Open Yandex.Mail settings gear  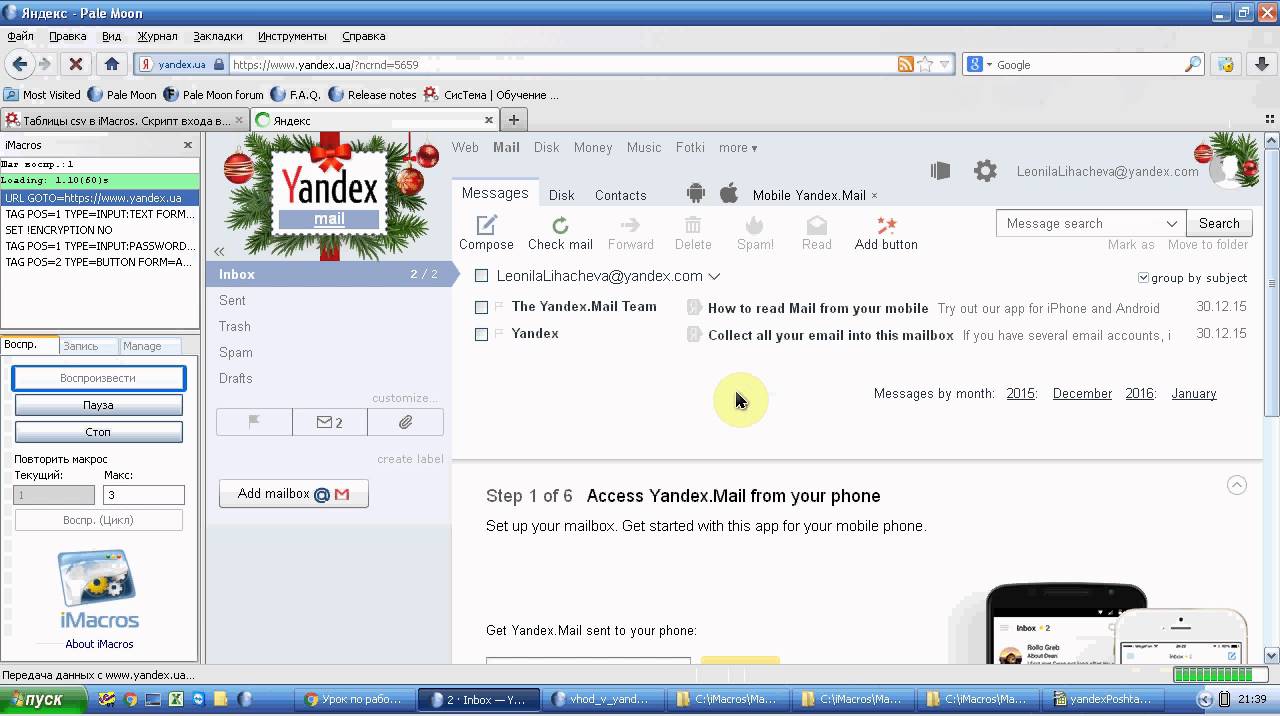(985, 171)
